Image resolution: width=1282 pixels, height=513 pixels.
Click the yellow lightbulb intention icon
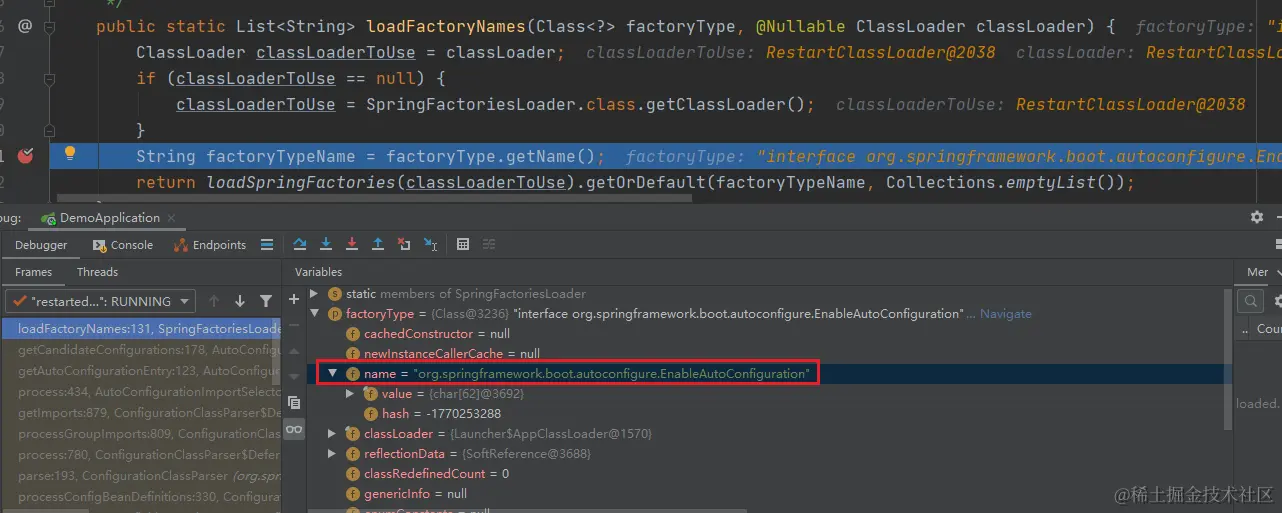(70, 153)
